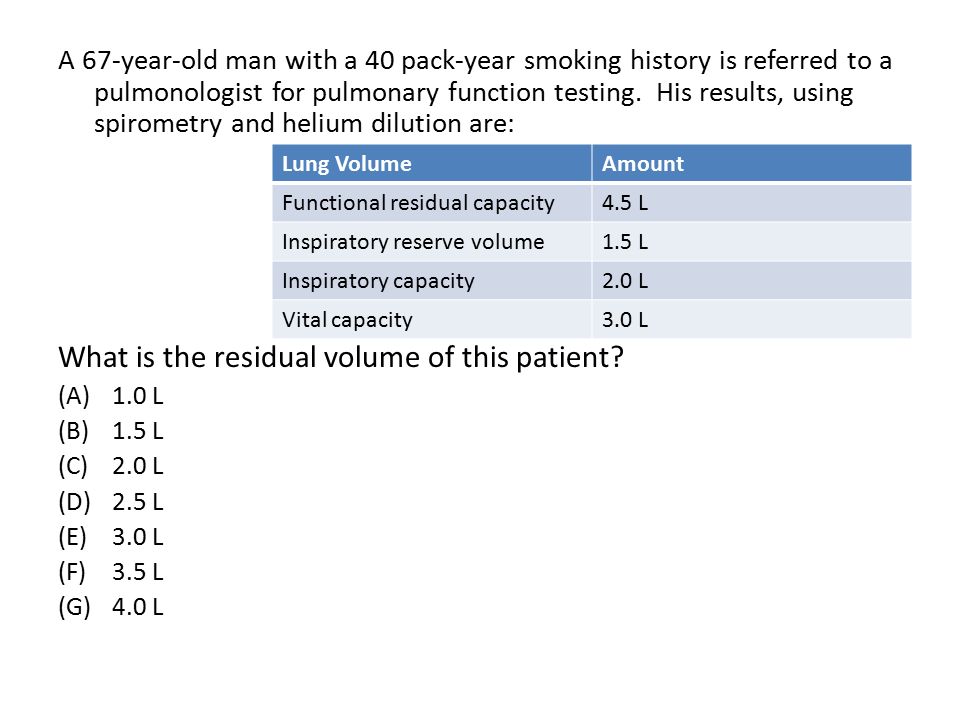Click the Vital capacity row label
Screen dimensions: 960x720
coord(347,320)
